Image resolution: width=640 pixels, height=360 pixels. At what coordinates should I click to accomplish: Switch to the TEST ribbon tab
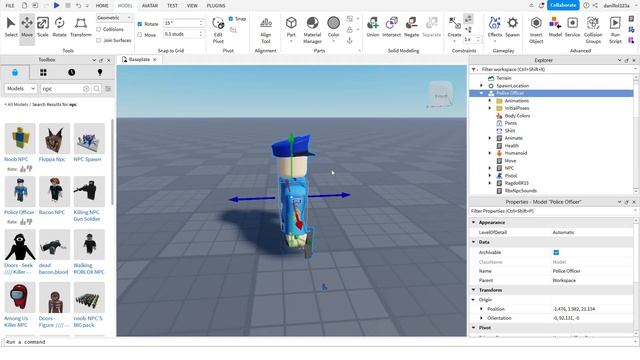173,6
